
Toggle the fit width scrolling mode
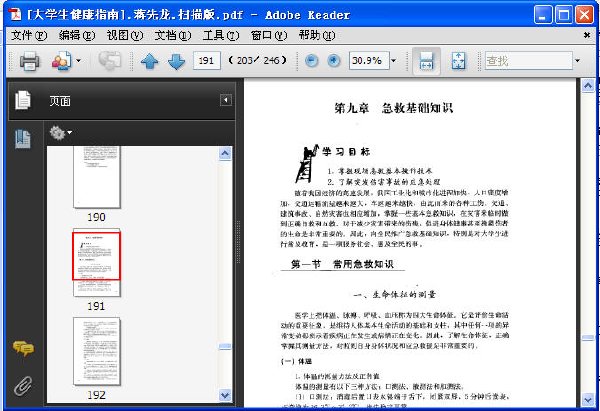click(x=426, y=61)
